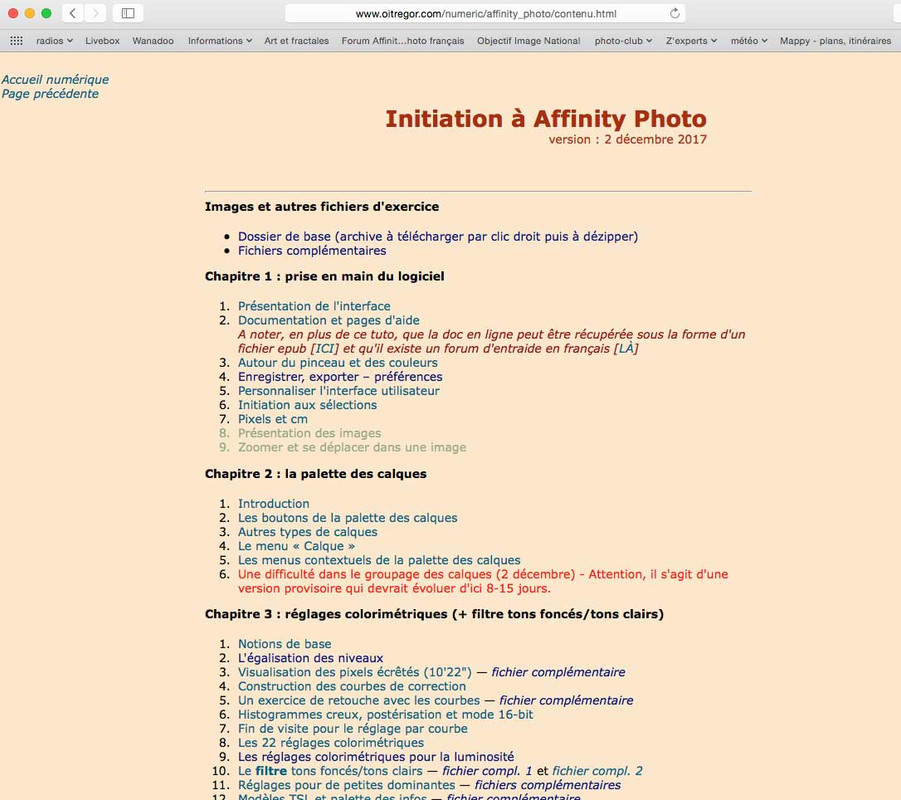Open L'égalisation des niveaux lesson

click(310, 658)
